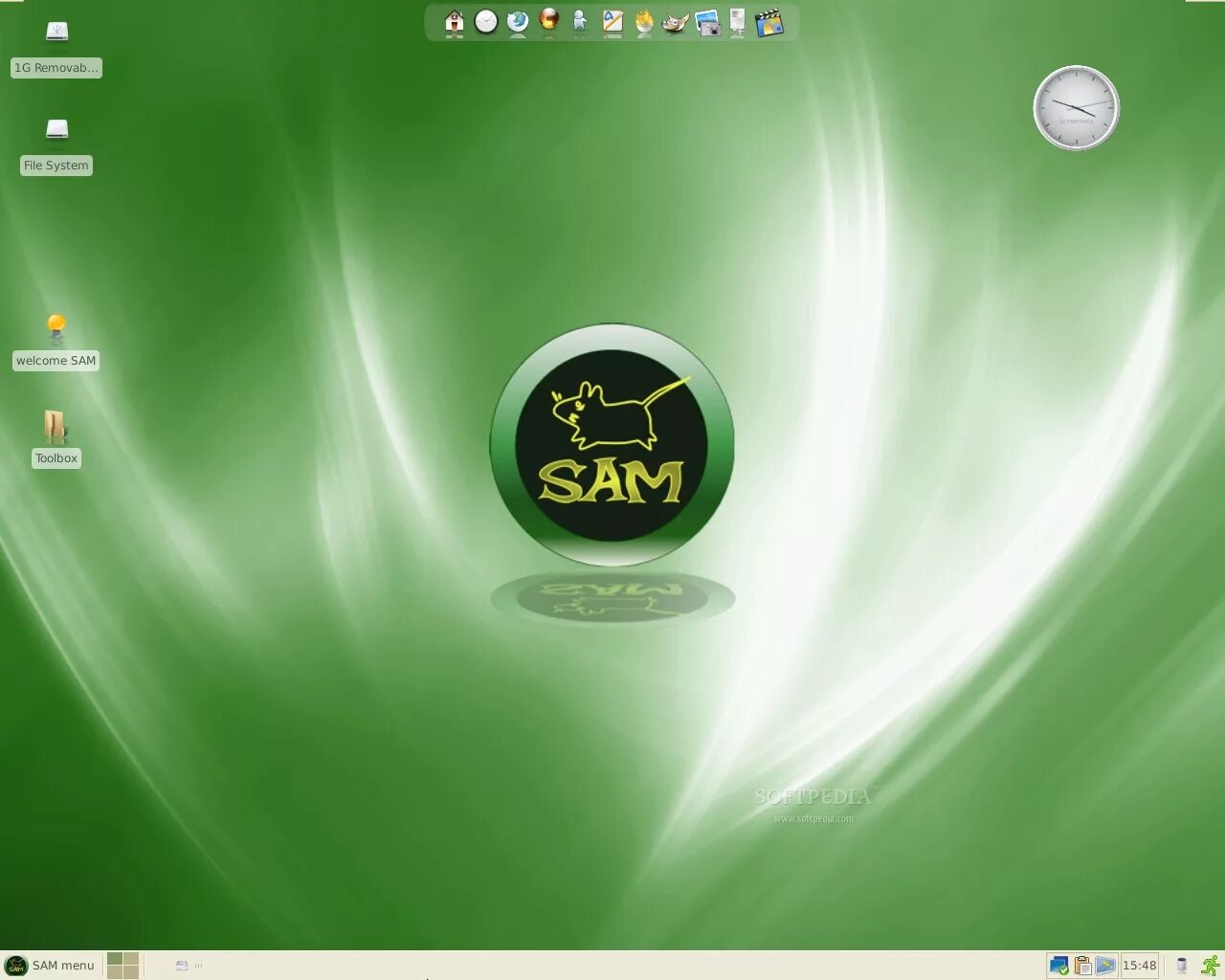This screenshot has width=1225, height=980.
Task: Open the welcome SAM lightbulb icon
Action: tap(56, 328)
